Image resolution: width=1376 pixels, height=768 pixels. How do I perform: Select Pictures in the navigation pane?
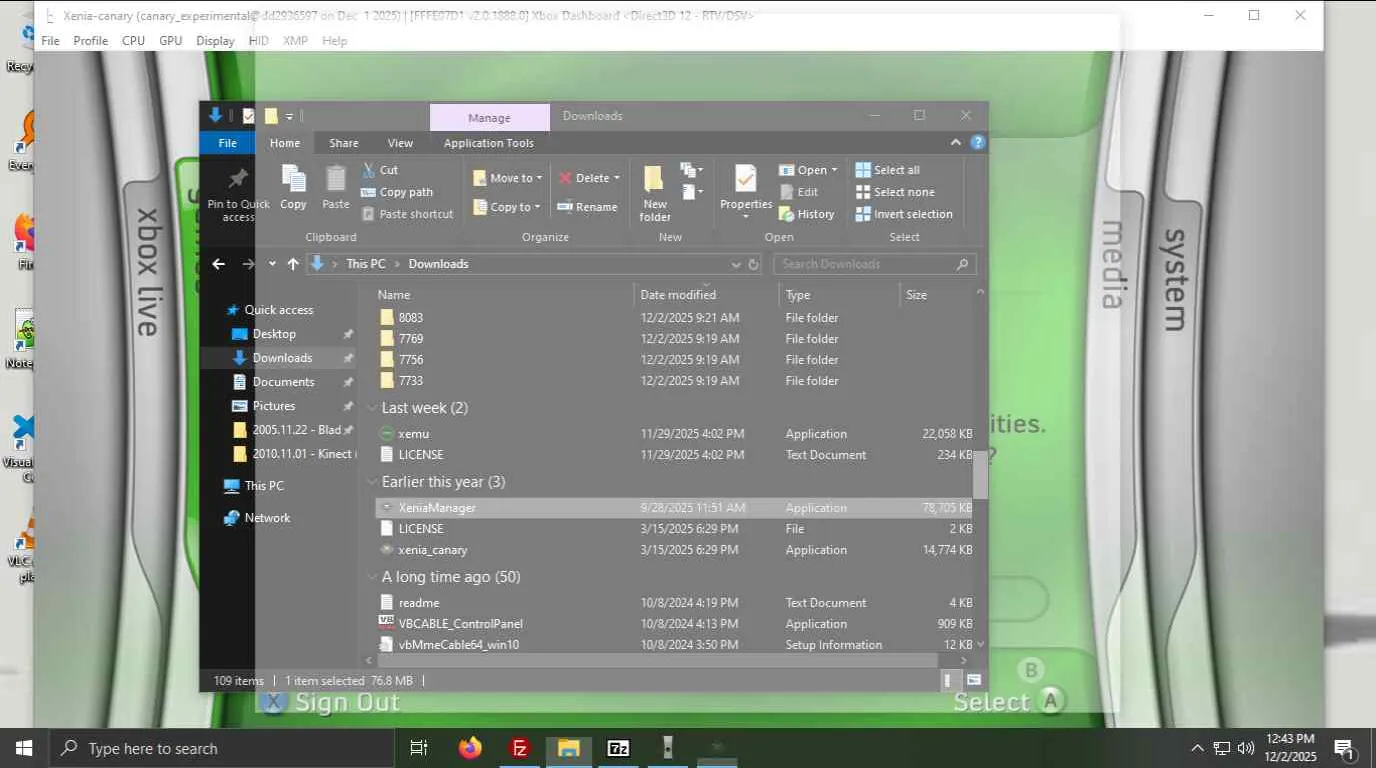274,406
